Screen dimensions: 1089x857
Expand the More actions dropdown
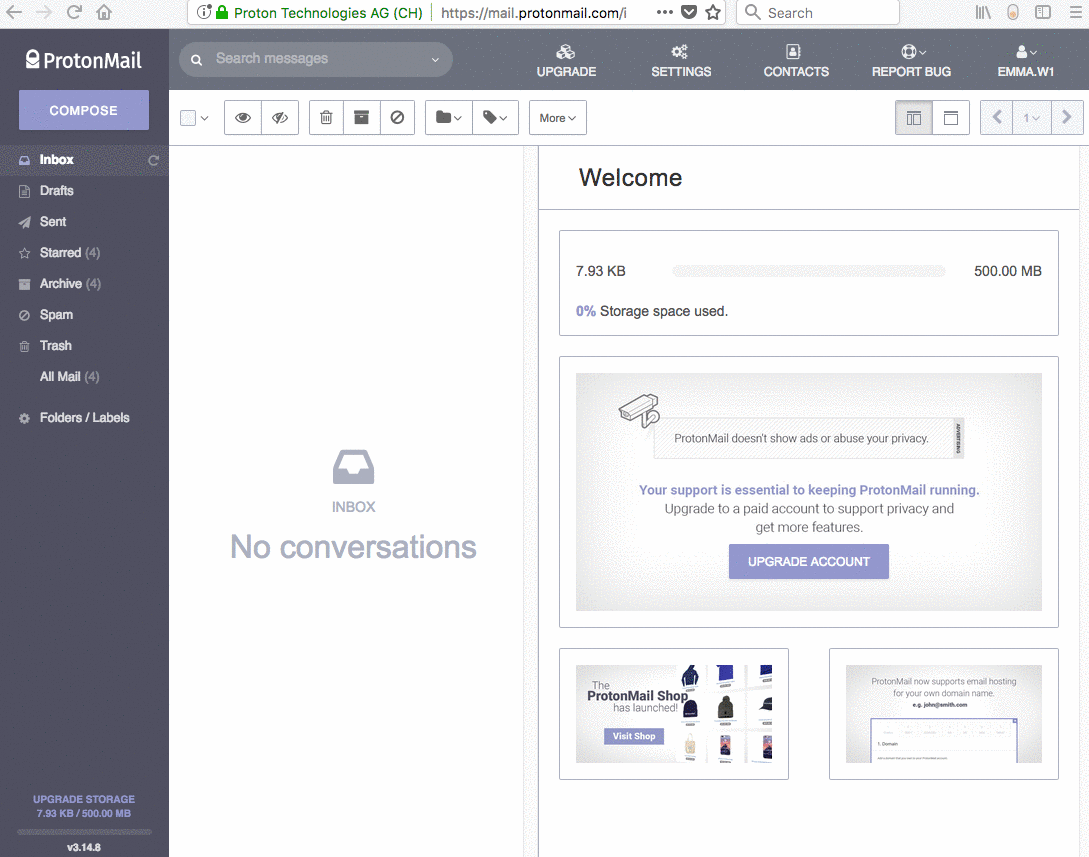pos(557,117)
